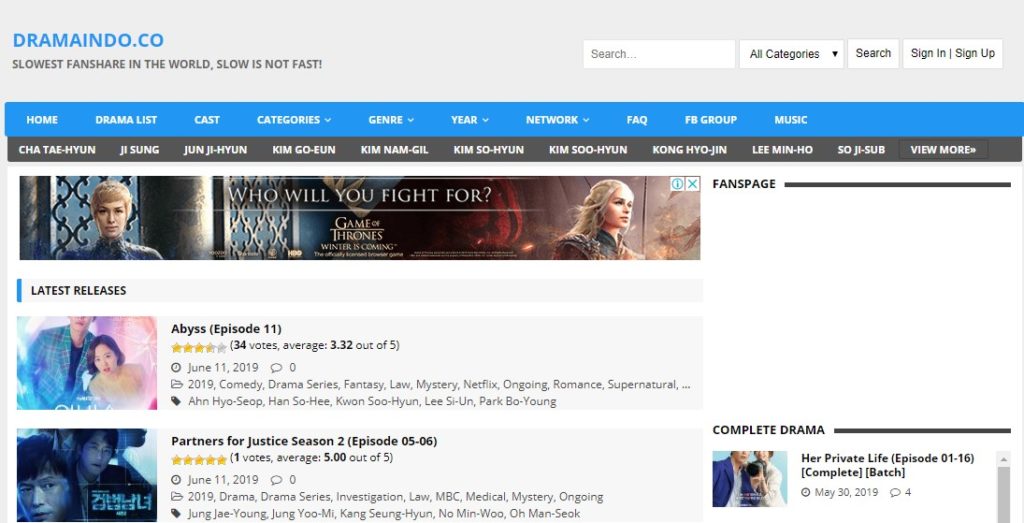Click tag icon for Partners for Justice cast
The height and width of the screenshot is (523, 1024).
(176, 513)
